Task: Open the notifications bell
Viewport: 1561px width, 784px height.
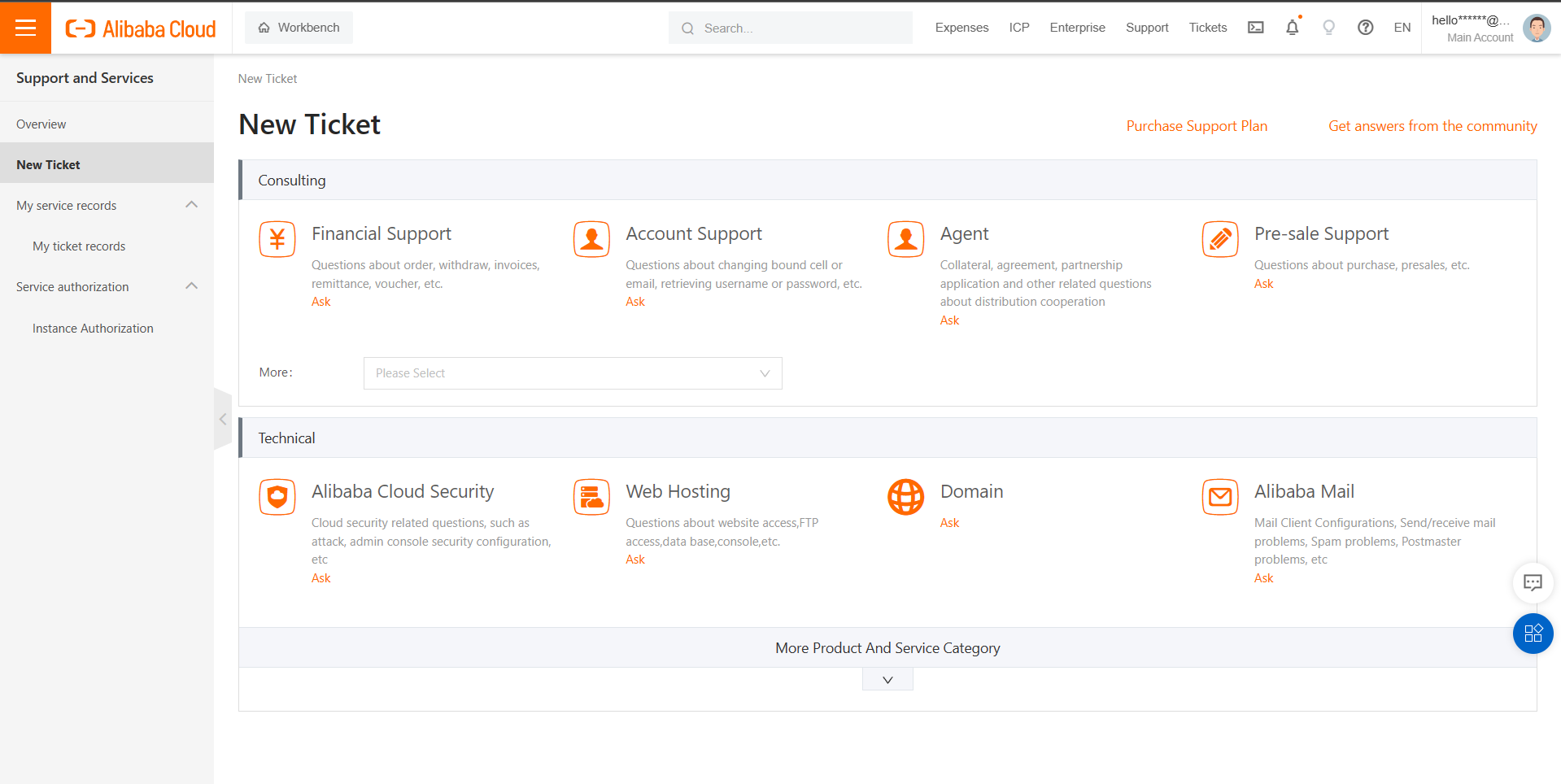Action: 1293,28
